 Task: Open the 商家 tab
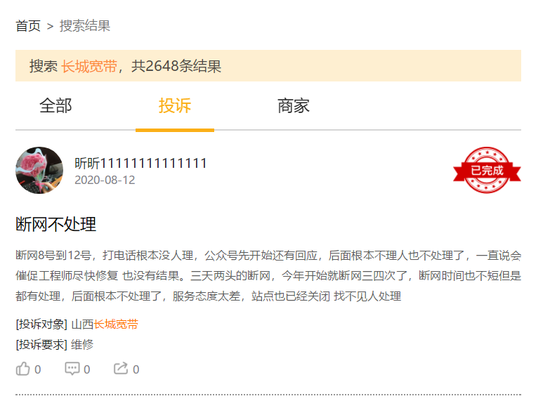pyautogui.click(x=294, y=106)
